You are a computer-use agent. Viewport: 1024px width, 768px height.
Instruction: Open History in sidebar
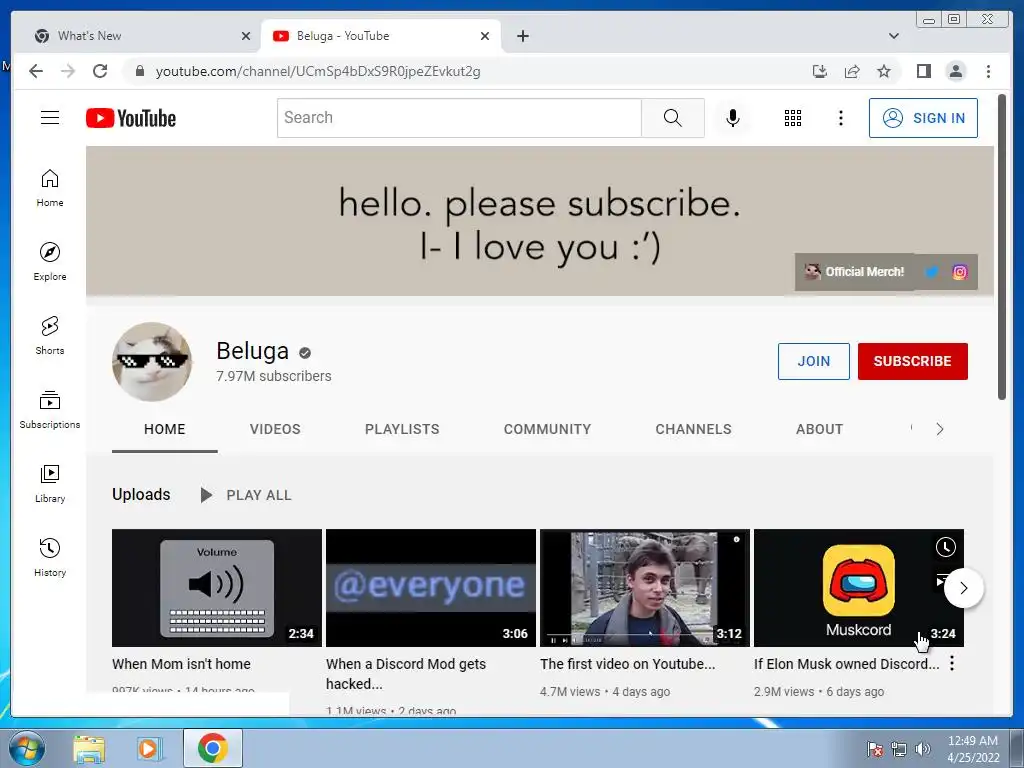50,558
